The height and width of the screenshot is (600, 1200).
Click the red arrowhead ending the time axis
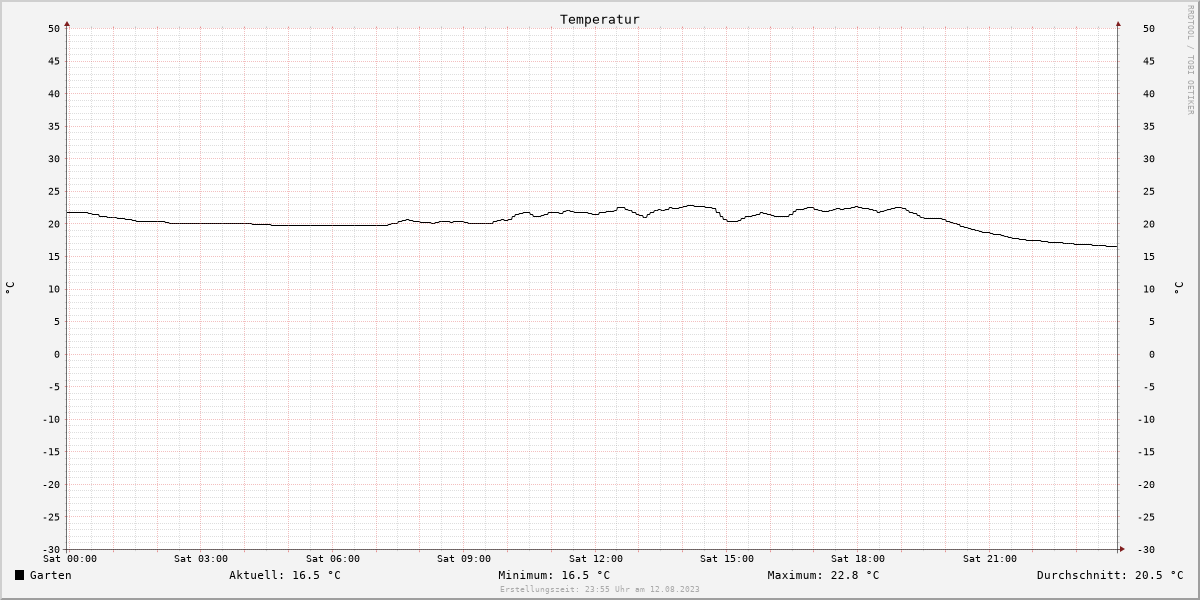click(x=1122, y=549)
